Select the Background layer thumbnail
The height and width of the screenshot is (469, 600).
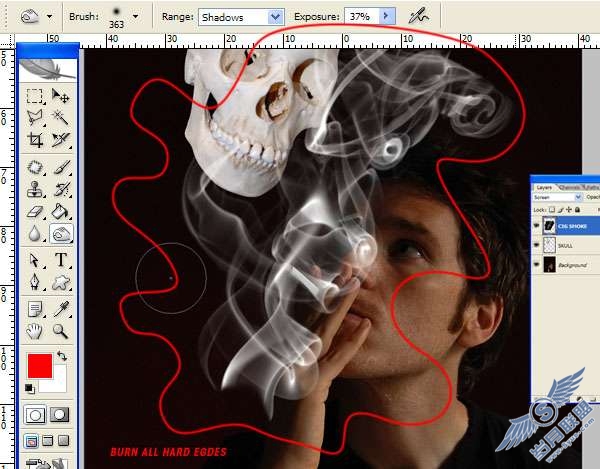click(x=549, y=264)
